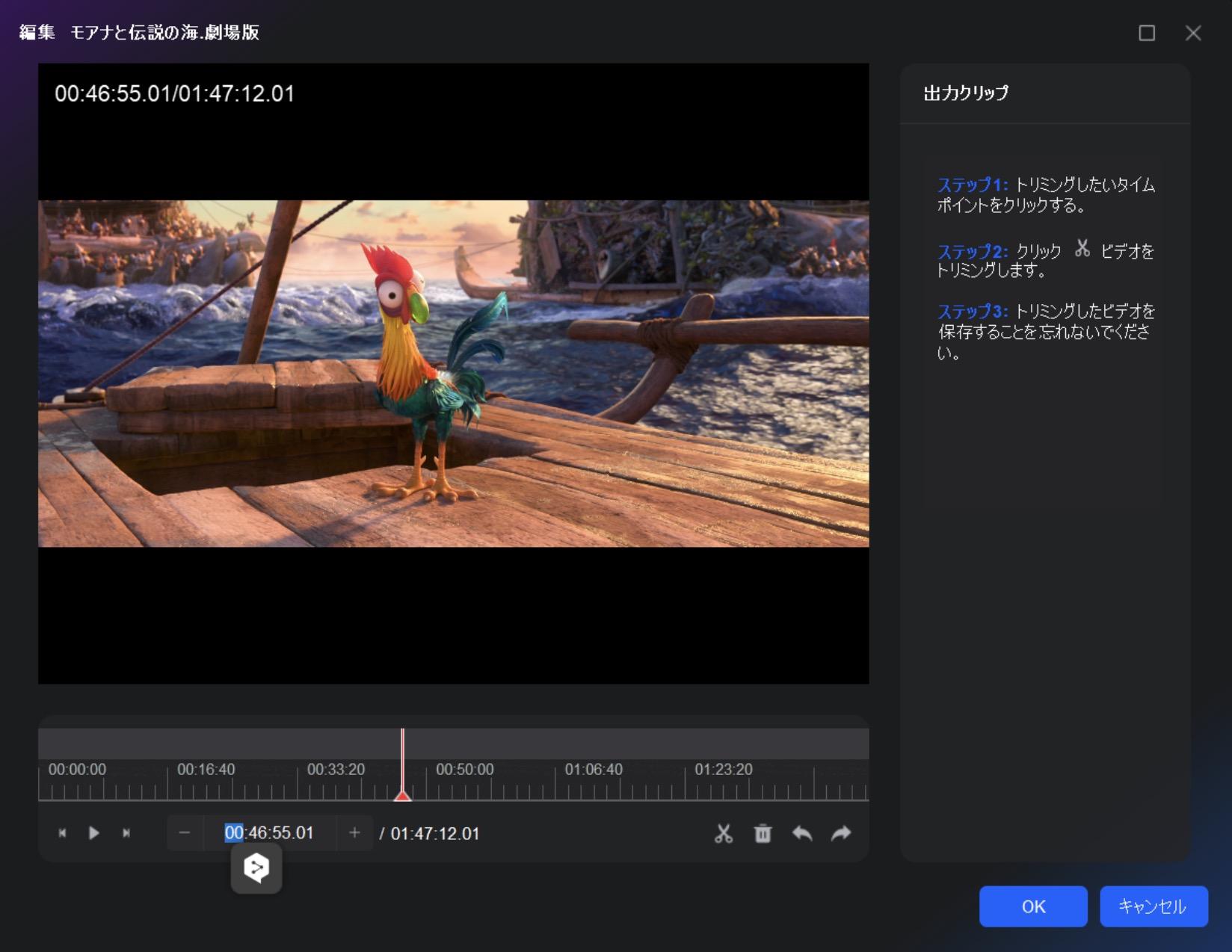Maximize the edit window
The width and height of the screenshot is (1232, 952).
click(x=1147, y=33)
